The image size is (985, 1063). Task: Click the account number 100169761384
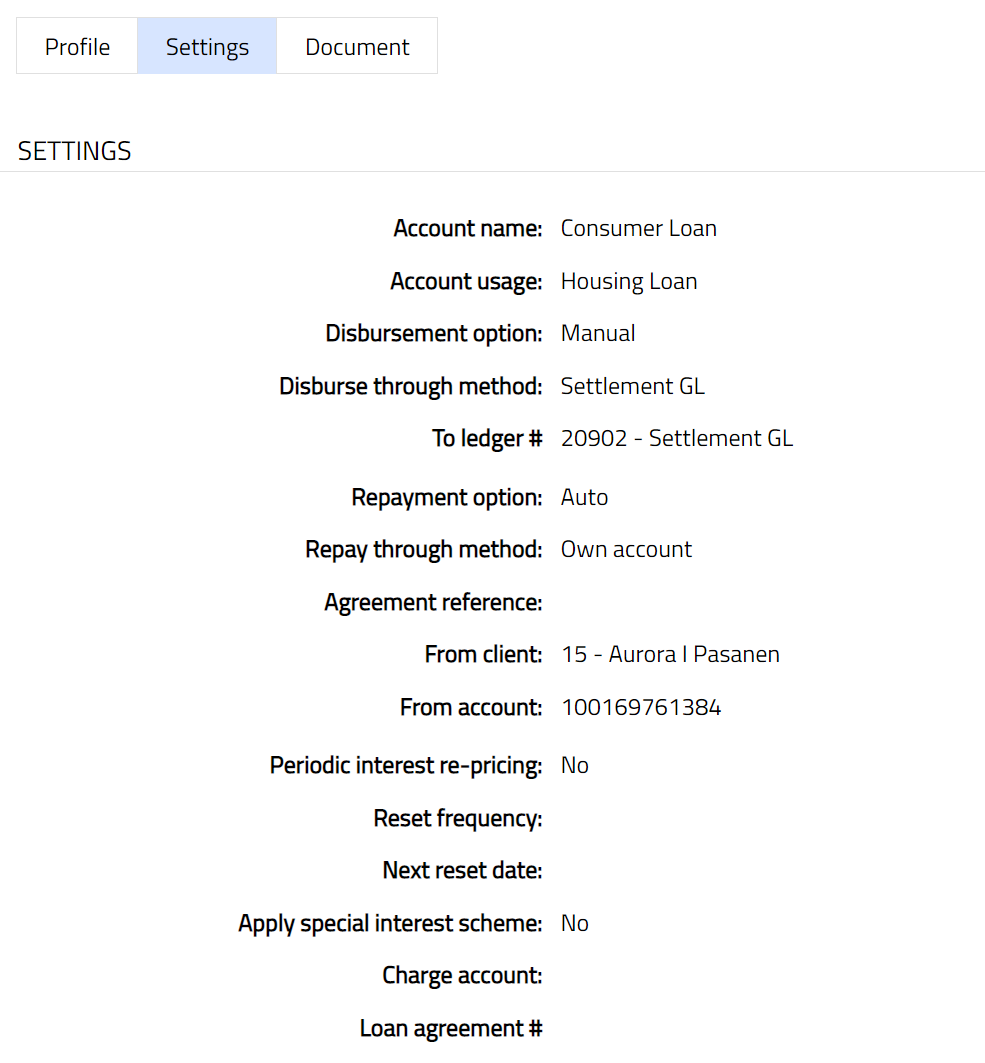click(x=640, y=707)
